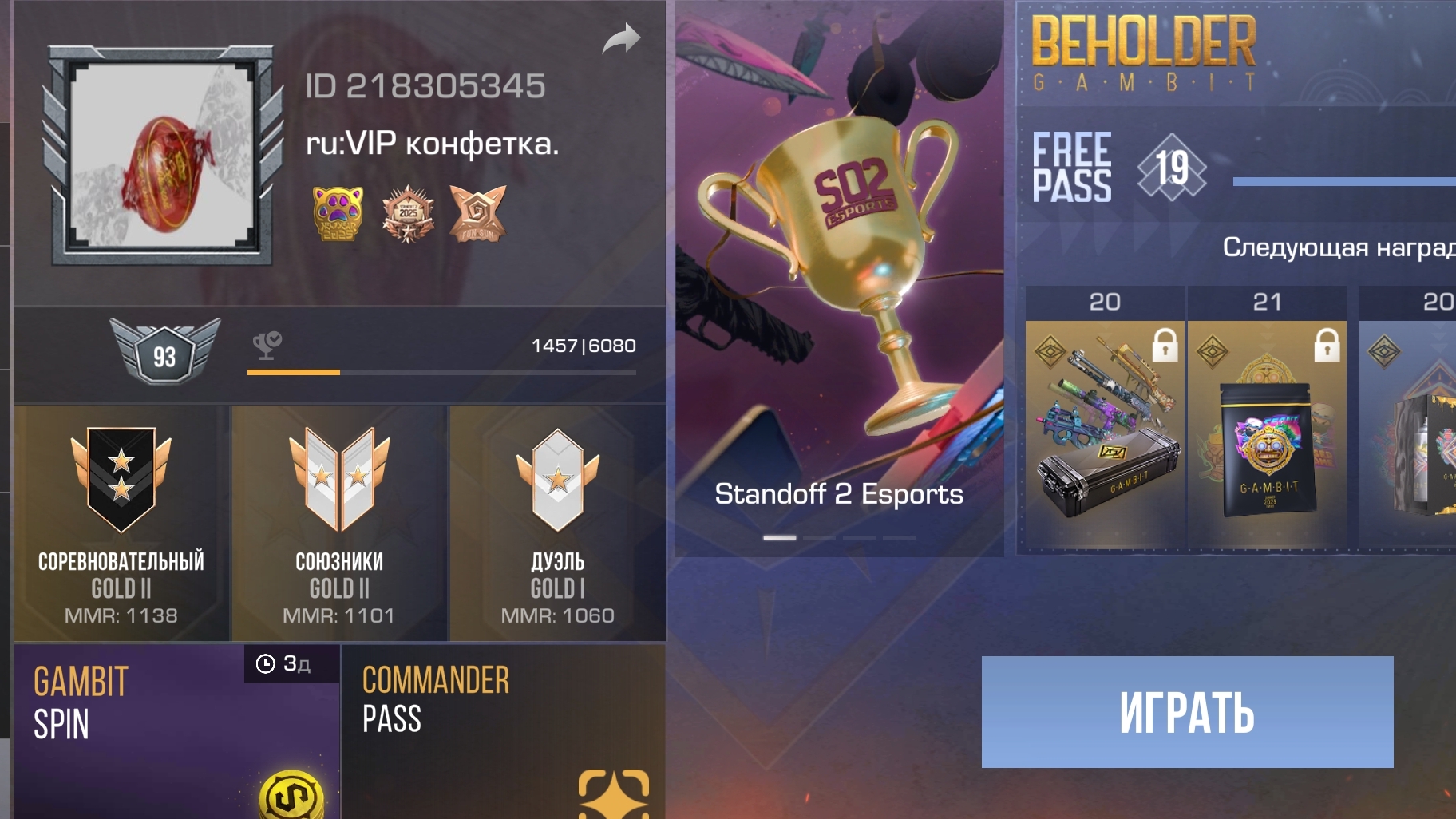Open the Gambit Spin banner
1456x819 pixels.
(x=177, y=731)
